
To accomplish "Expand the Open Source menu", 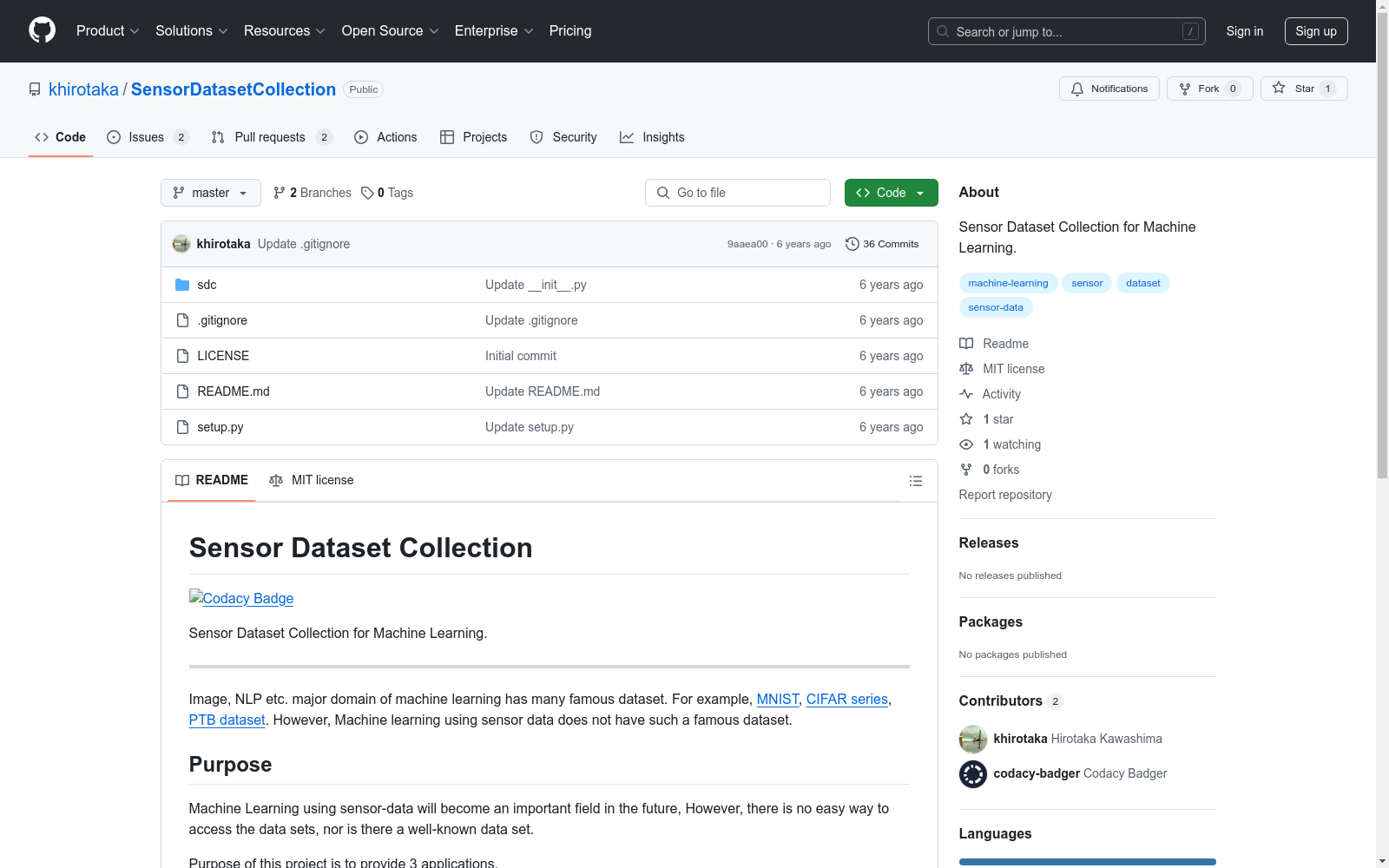I will [x=391, y=30].
